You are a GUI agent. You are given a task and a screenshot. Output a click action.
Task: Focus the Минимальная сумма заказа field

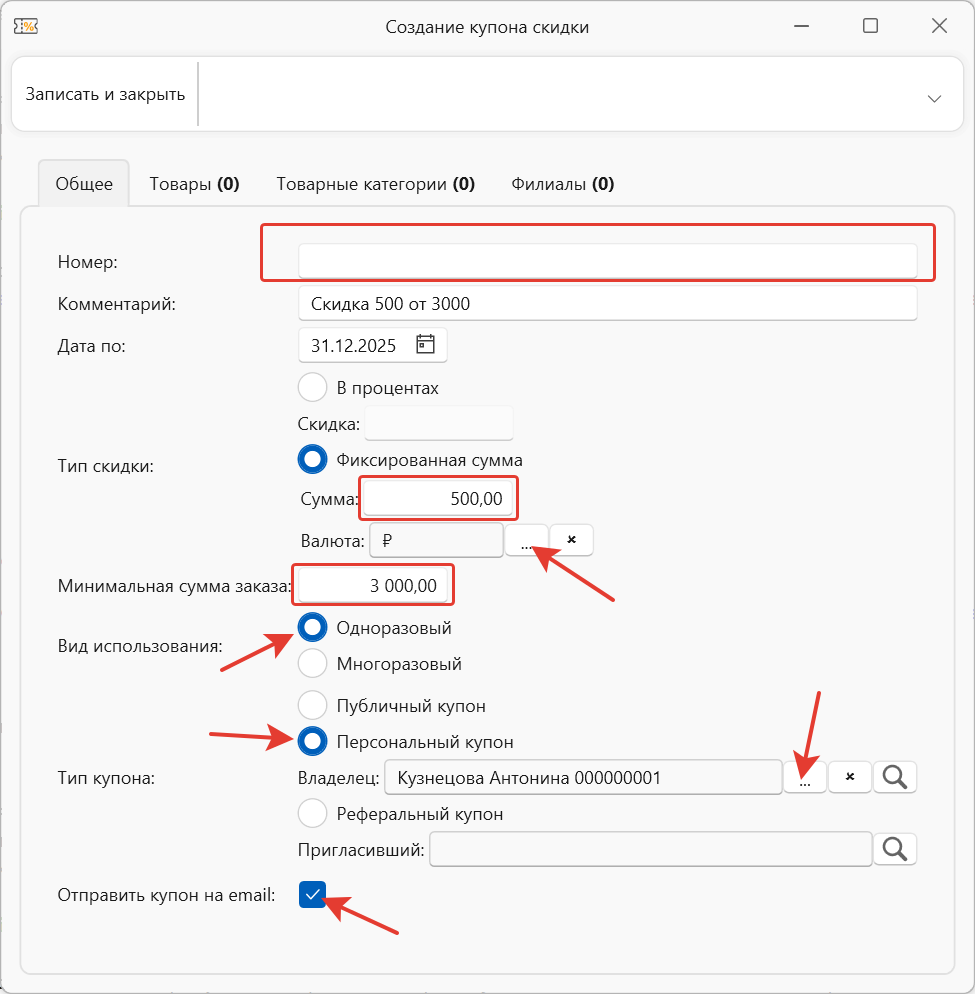coord(373,586)
